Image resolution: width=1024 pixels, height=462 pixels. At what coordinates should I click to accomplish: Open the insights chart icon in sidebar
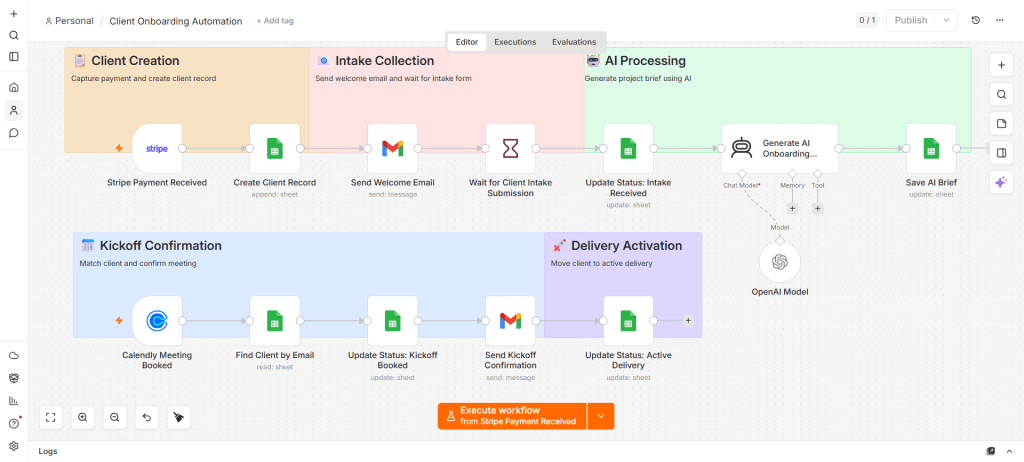tap(14, 401)
